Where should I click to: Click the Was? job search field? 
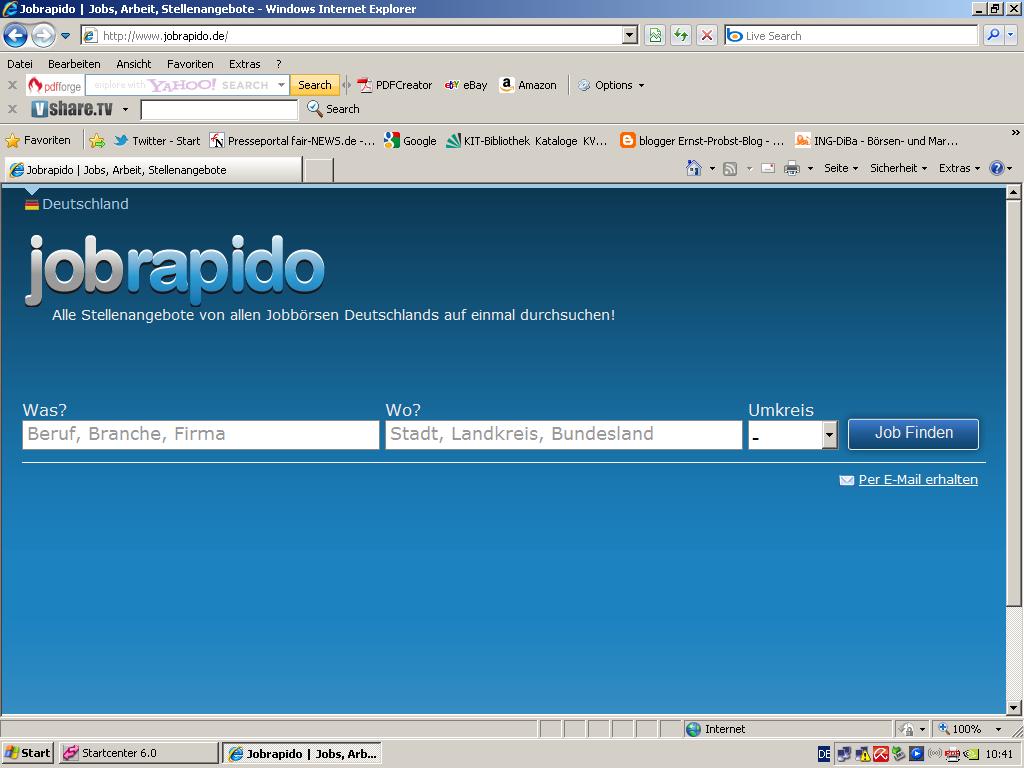coord(200,434)
